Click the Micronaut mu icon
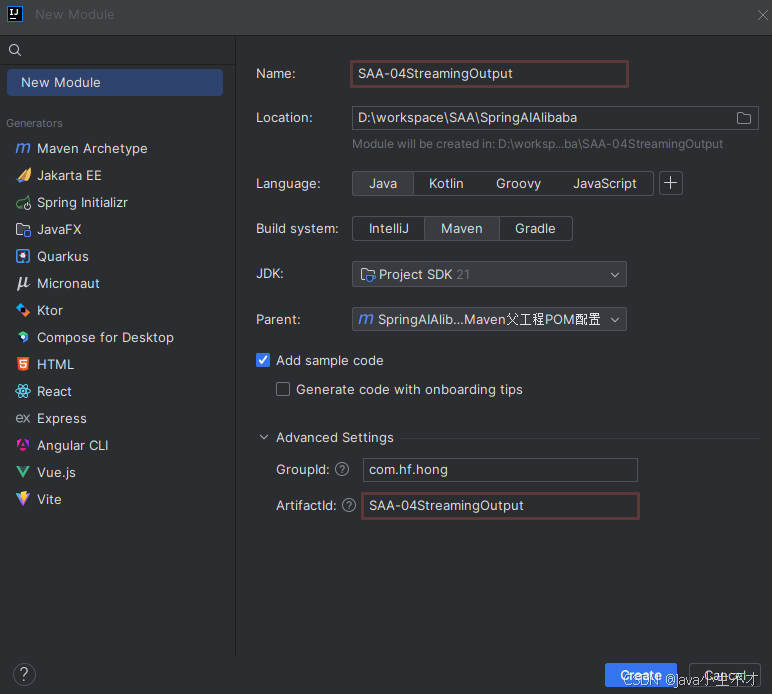This screenshot has height=694, width=772. (23, 284)
